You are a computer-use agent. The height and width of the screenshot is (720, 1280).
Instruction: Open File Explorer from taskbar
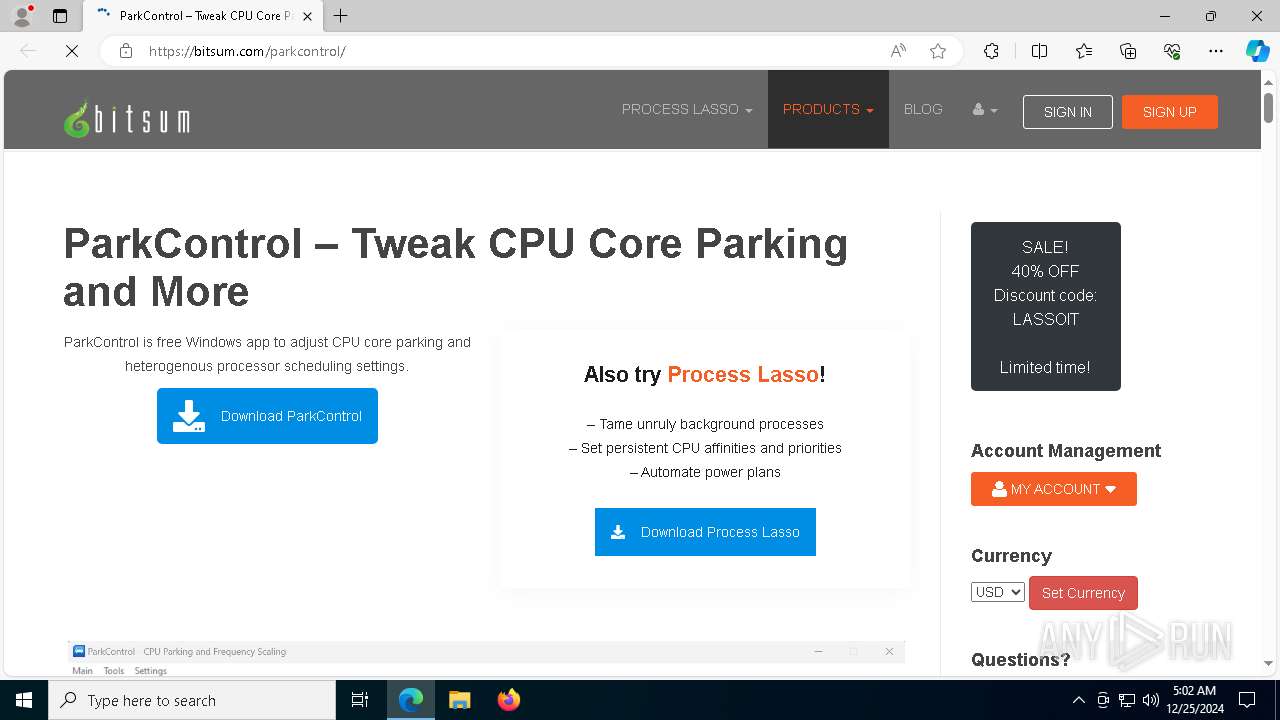(x=459, y=700)
